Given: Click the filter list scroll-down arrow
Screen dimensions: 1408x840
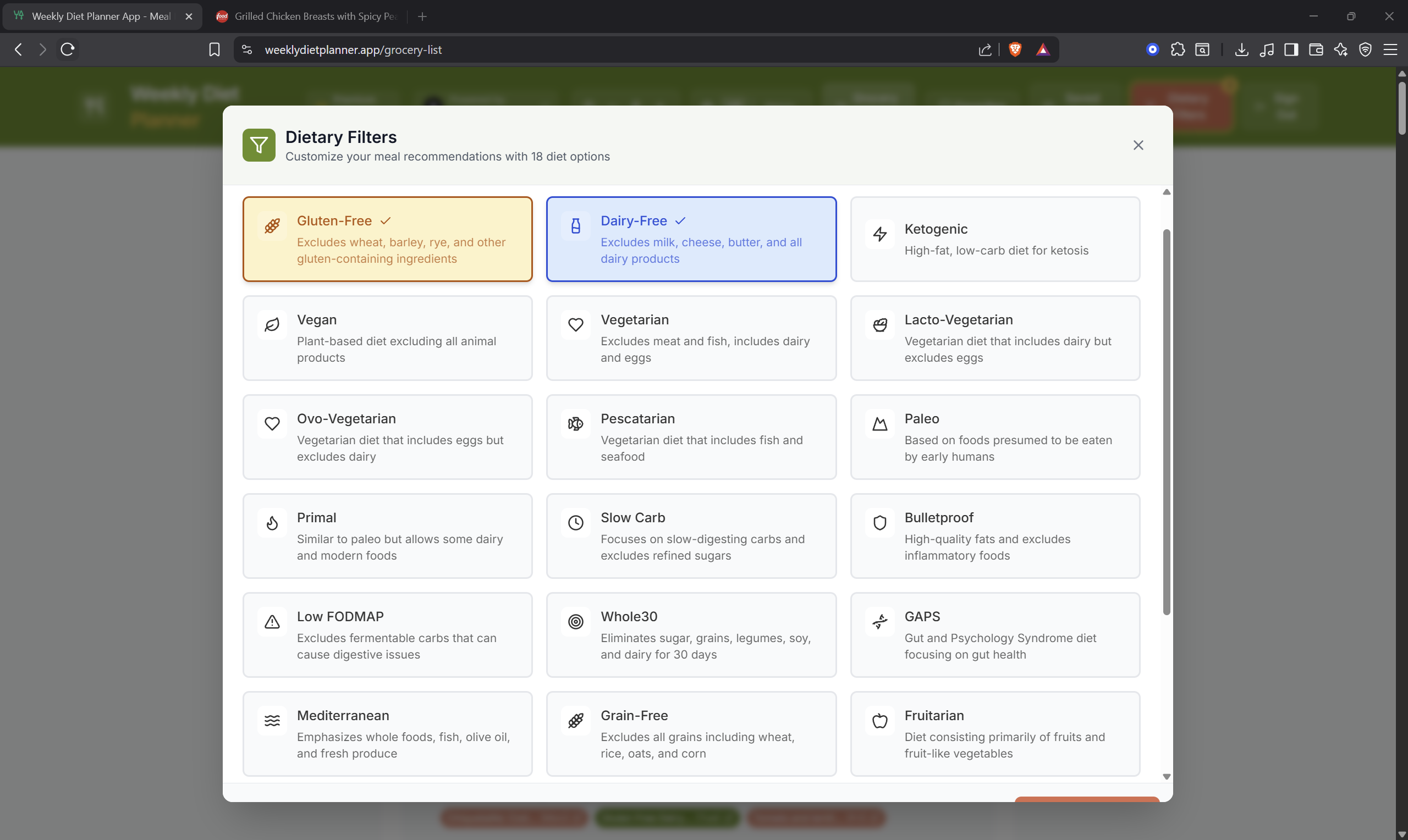Looking at the screenshot, I should [1166, 777].
